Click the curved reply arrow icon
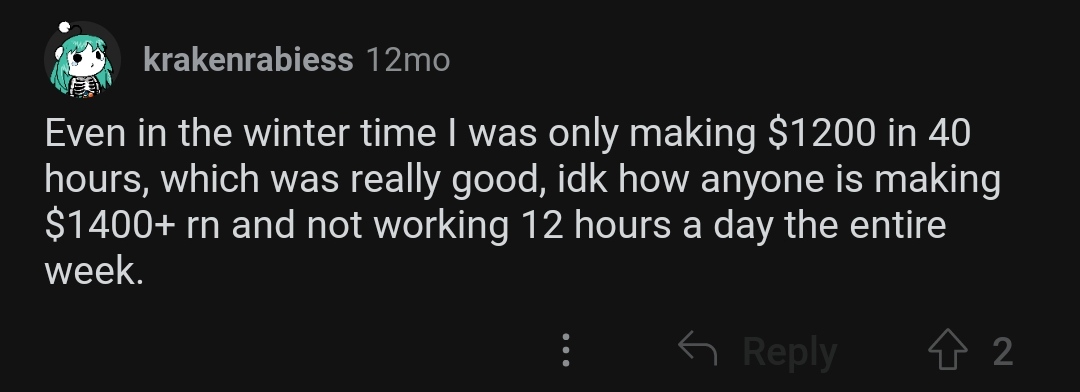The image size is (1080, 392). click(698, 348)
